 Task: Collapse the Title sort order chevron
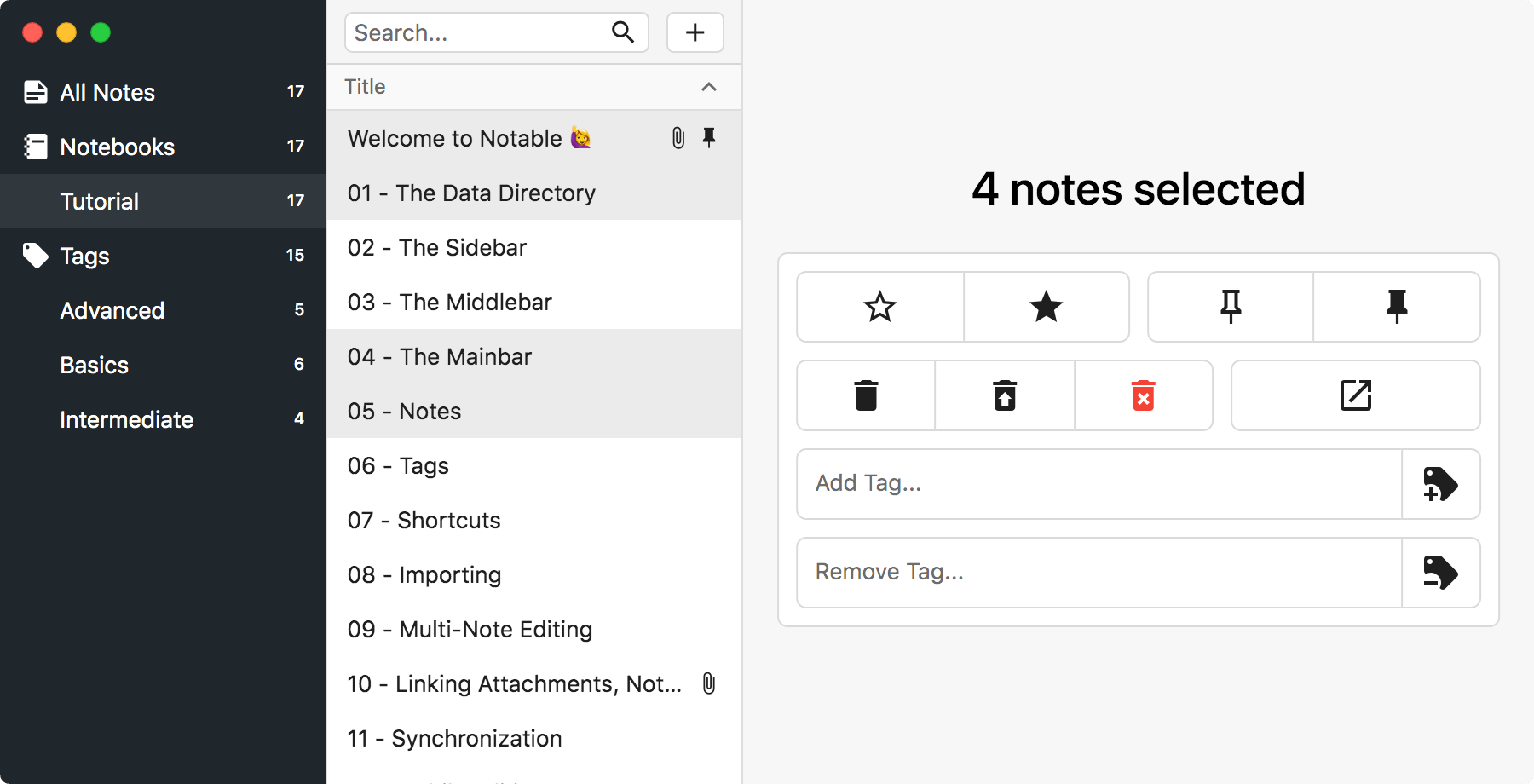[706, 87]
